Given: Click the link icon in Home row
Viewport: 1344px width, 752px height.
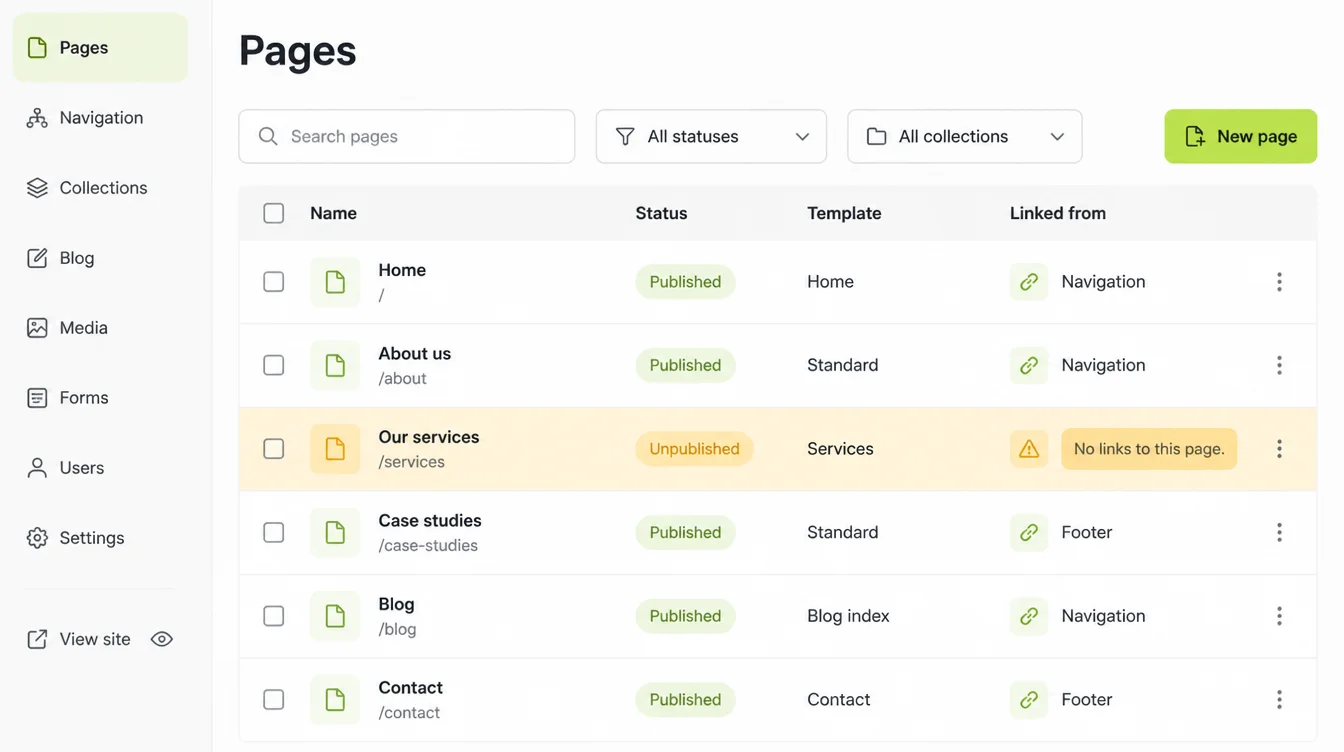Looking at the screenshot, I should [1029, 282].
